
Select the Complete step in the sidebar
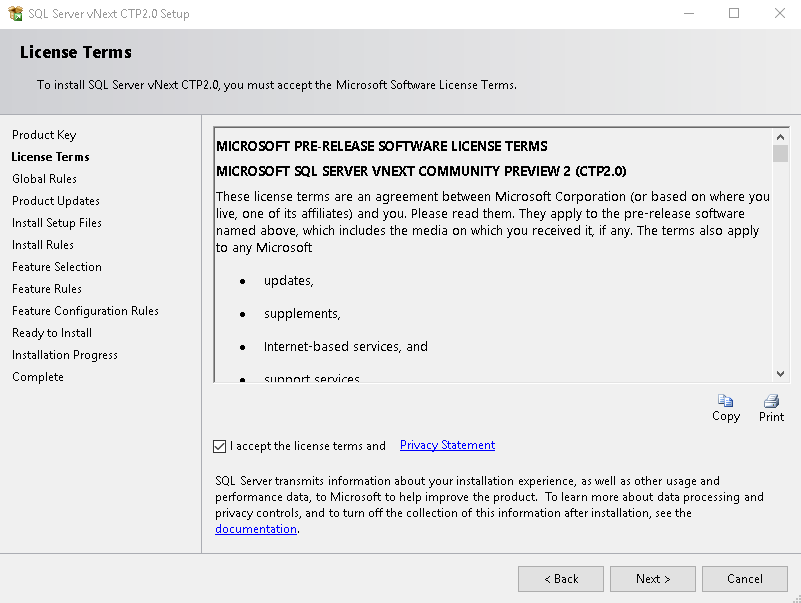pyautogui.click(x=37, y=377)
